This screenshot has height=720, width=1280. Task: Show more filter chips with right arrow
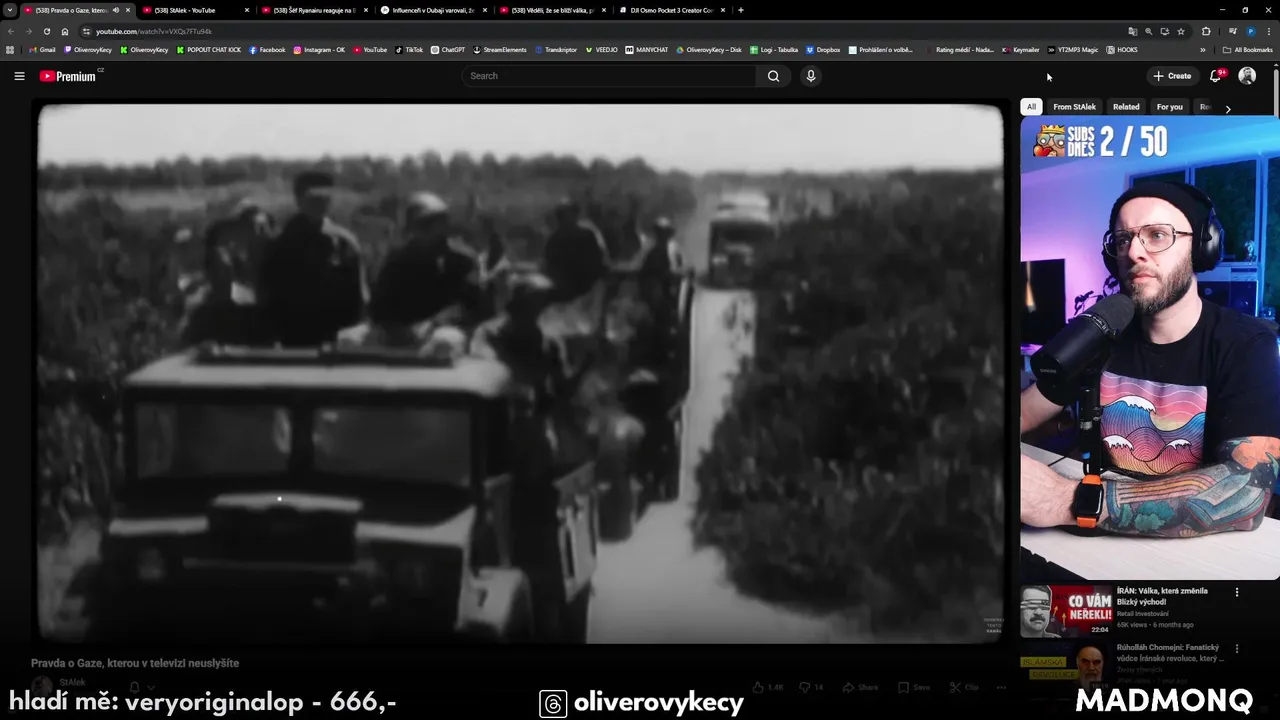[1228, 108]
